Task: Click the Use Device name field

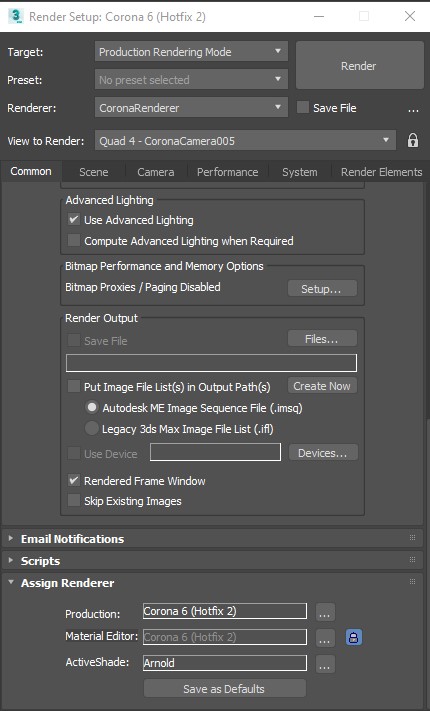Action: click(x=215, y=453)
